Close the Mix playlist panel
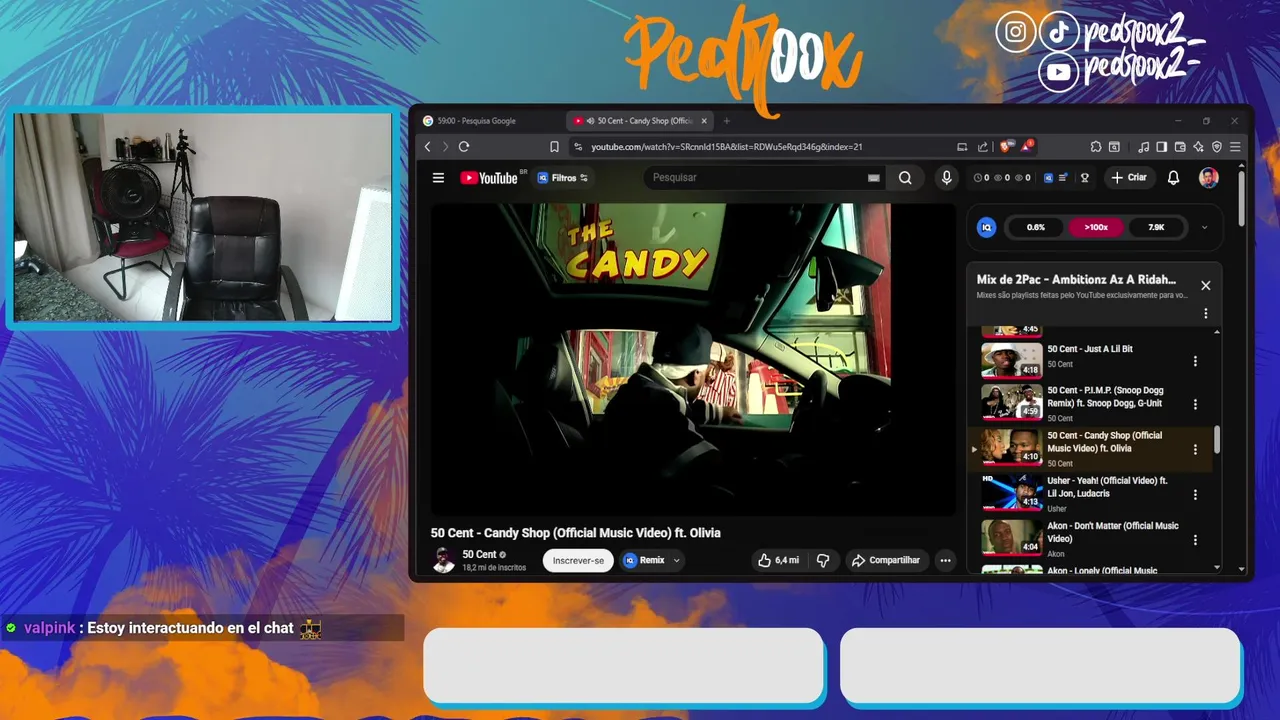 click(1205, 286)
